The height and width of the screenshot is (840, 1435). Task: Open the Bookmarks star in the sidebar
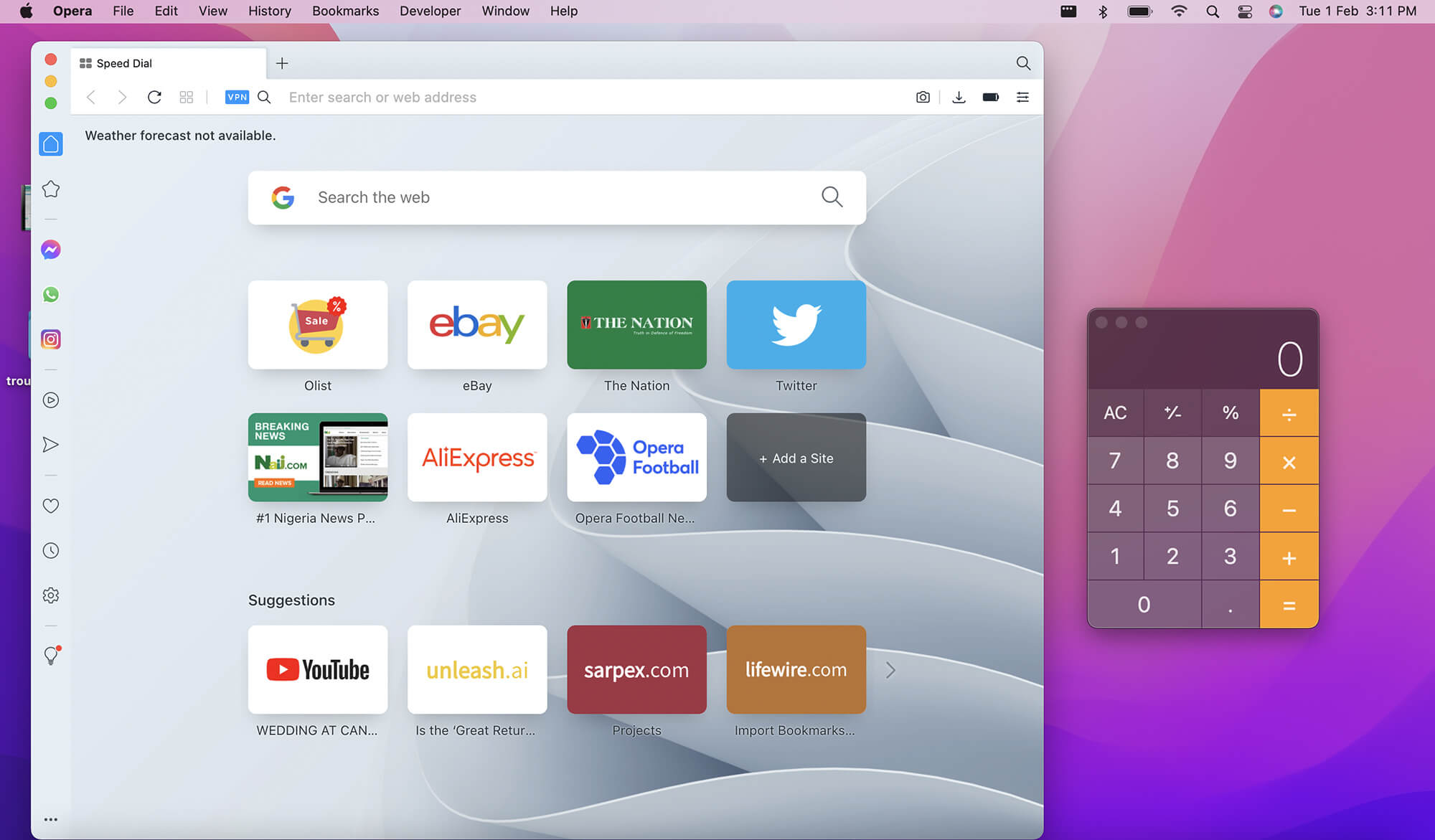click(50, 189)
